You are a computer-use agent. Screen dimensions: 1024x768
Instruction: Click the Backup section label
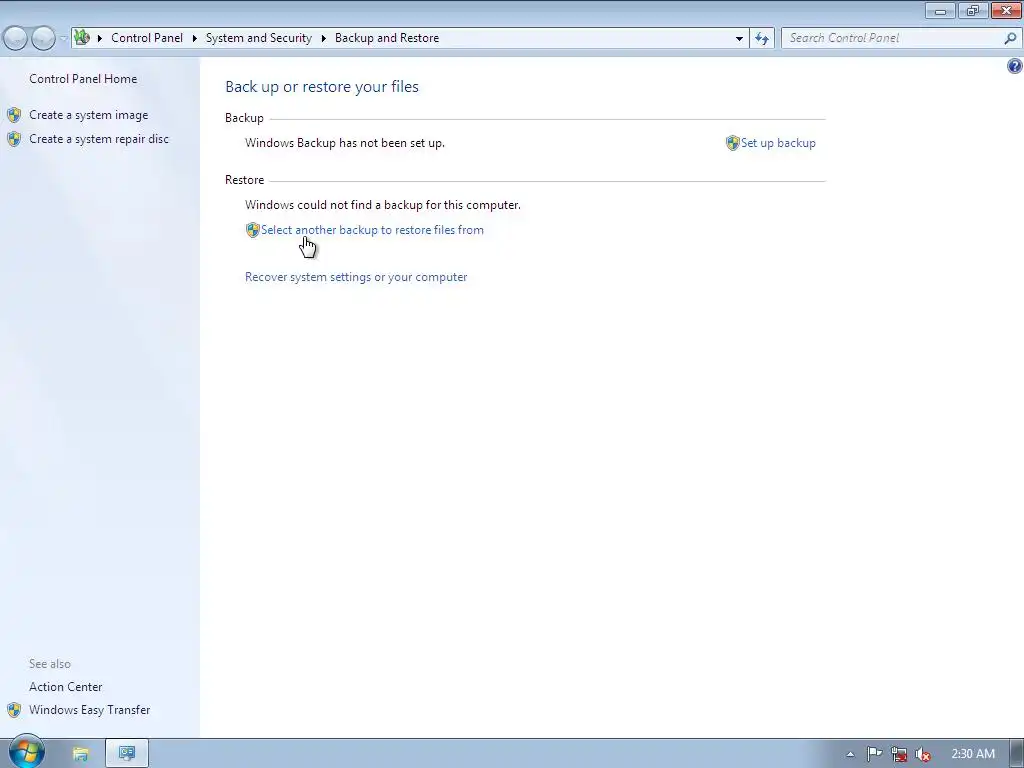[x=244, y=118]
